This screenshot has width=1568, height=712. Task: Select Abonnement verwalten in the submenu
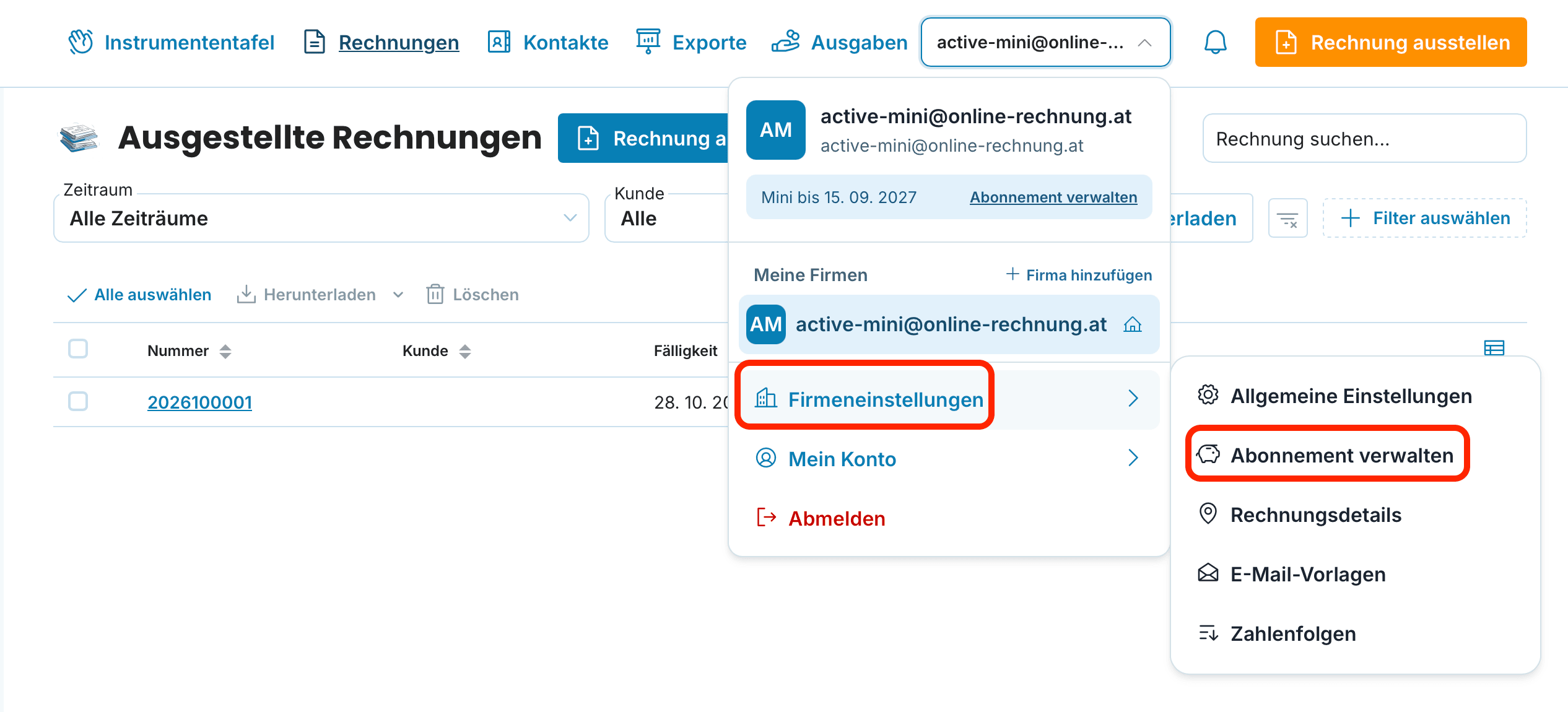pyautogui.click(x=1325, y=455)
